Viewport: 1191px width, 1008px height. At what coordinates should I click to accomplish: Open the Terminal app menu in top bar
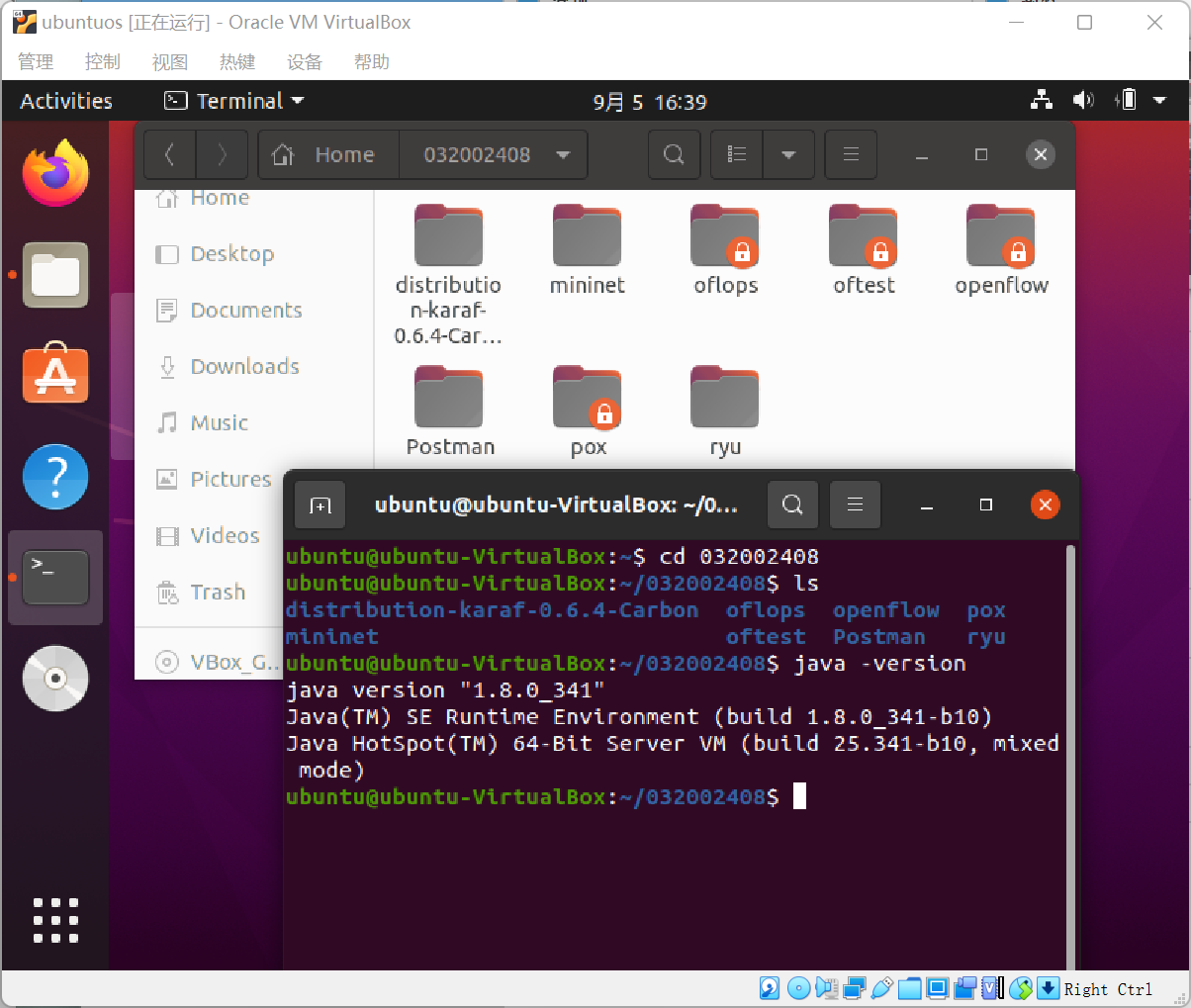pos(234,101)
